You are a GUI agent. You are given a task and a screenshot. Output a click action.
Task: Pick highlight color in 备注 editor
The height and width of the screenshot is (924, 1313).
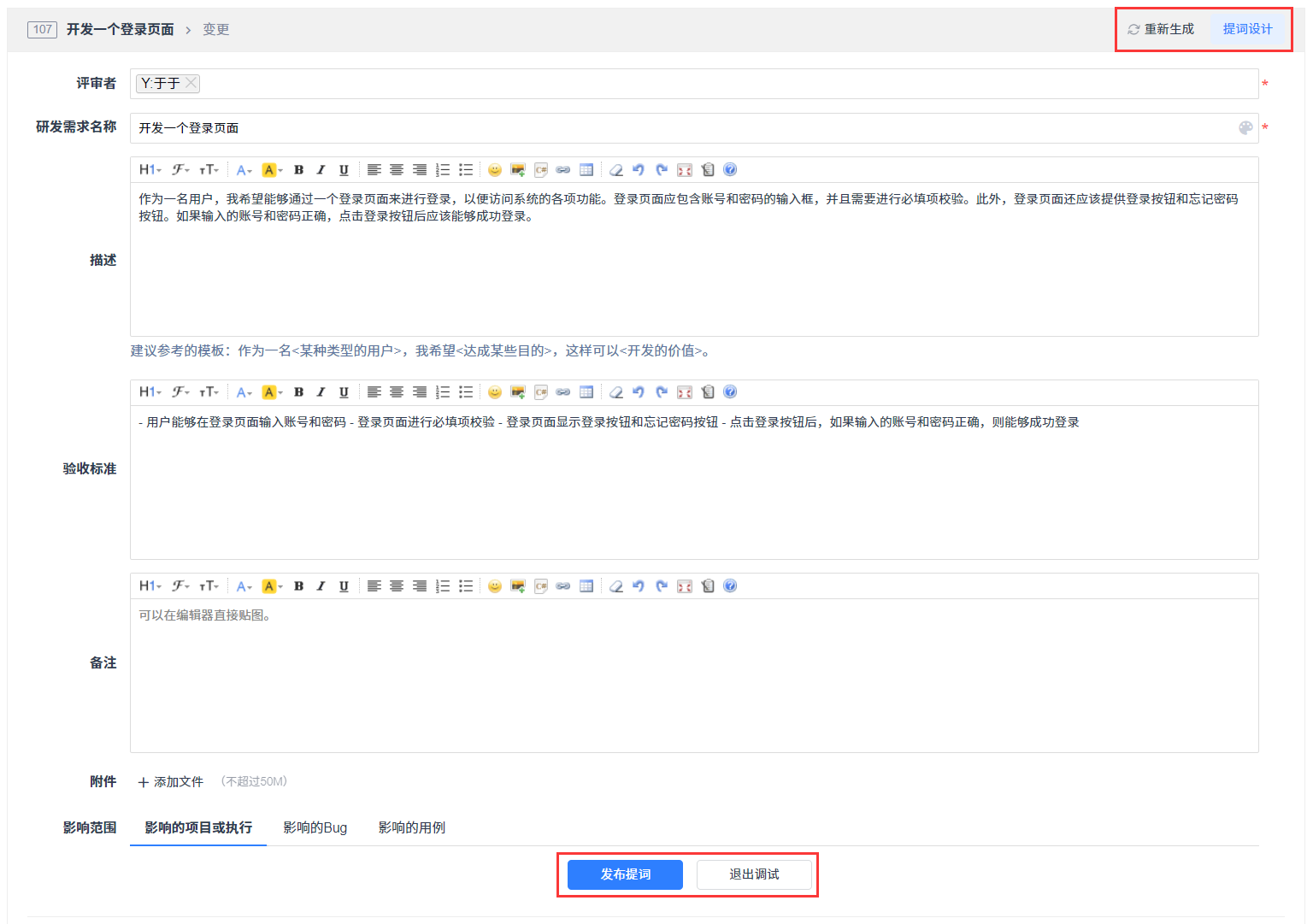[272, 586]
